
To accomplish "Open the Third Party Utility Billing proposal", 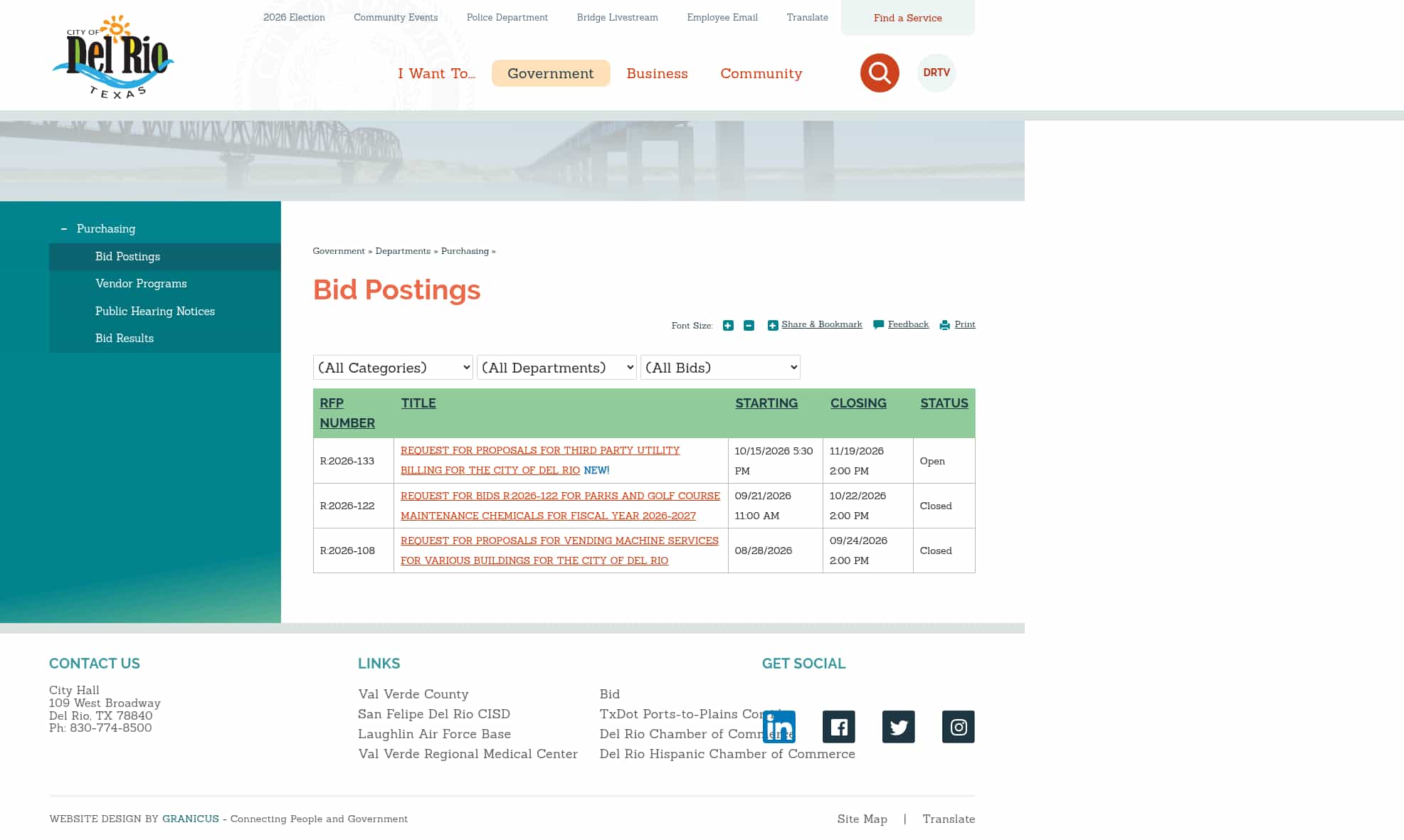I will coord(540,460).
